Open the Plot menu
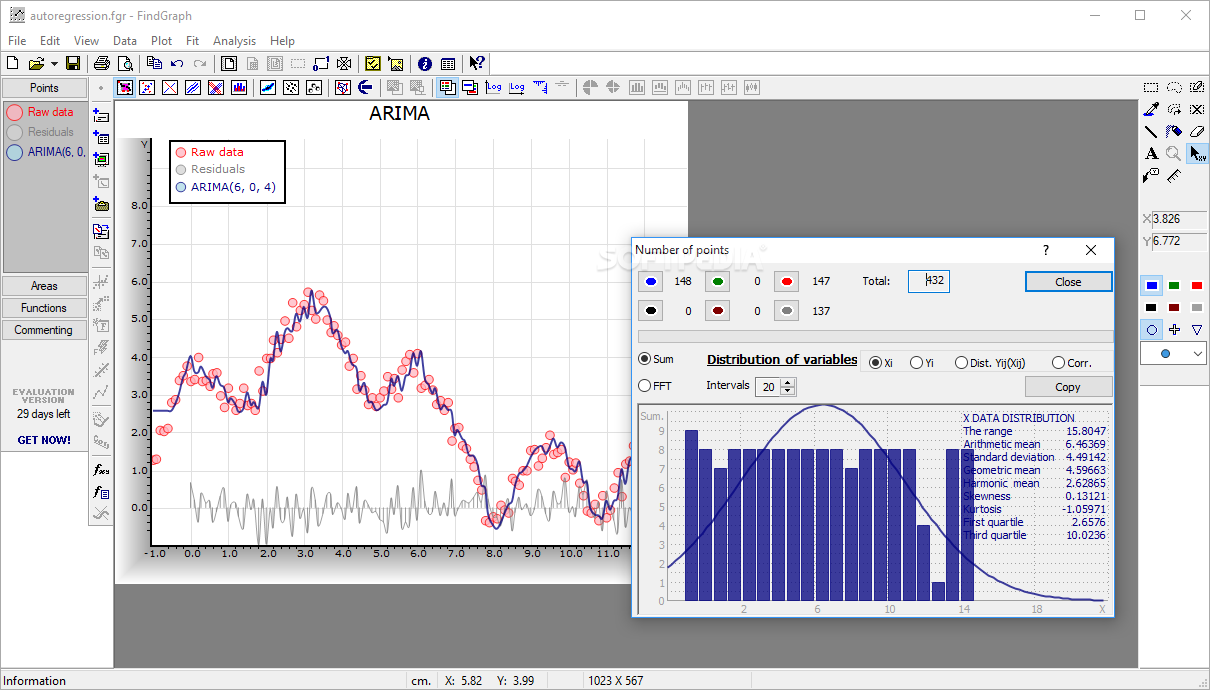Screen dimensions: 1210x690 pos(161,41)
